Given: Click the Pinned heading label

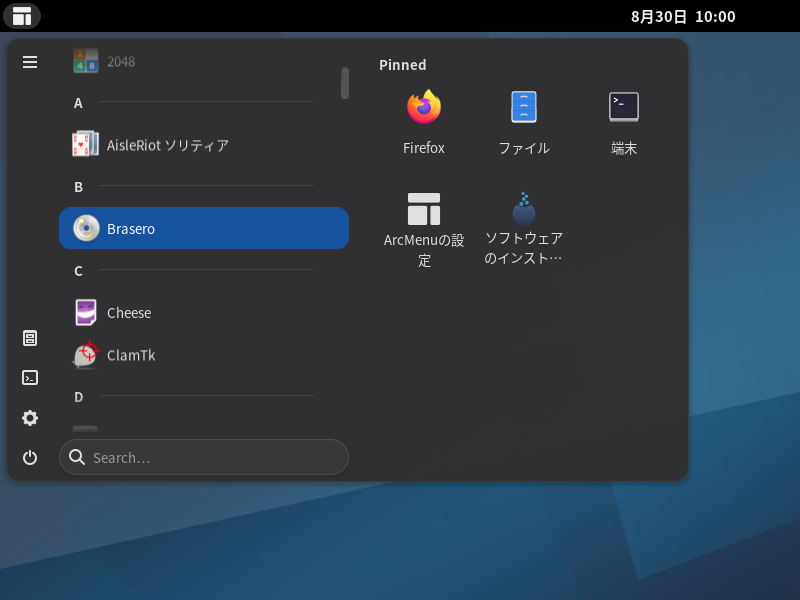Looking at the screenshot, I should coord(403,65).
